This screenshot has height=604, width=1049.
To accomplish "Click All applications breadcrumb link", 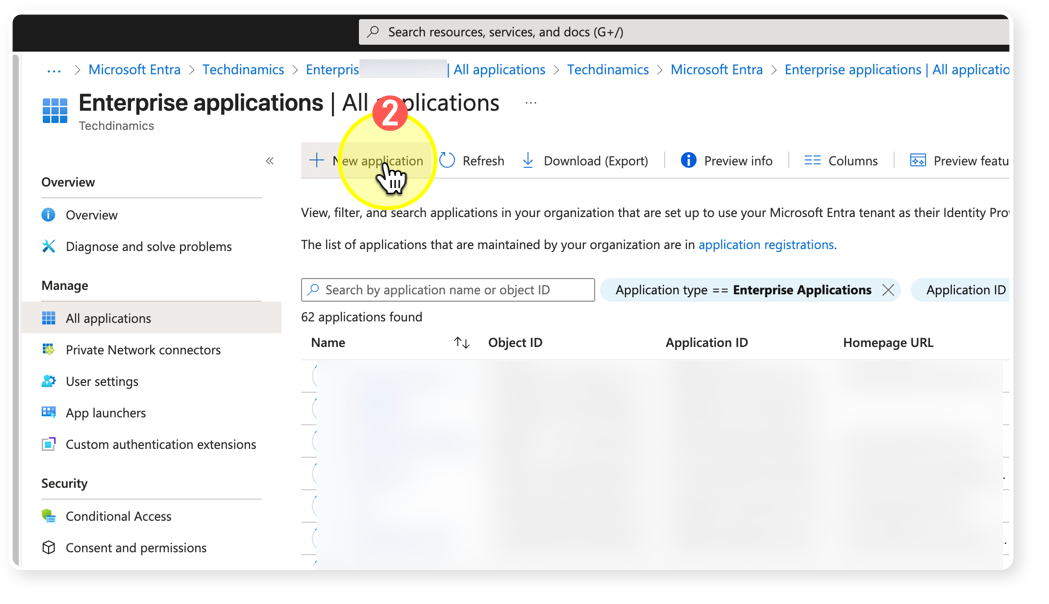I will (499, 70).
